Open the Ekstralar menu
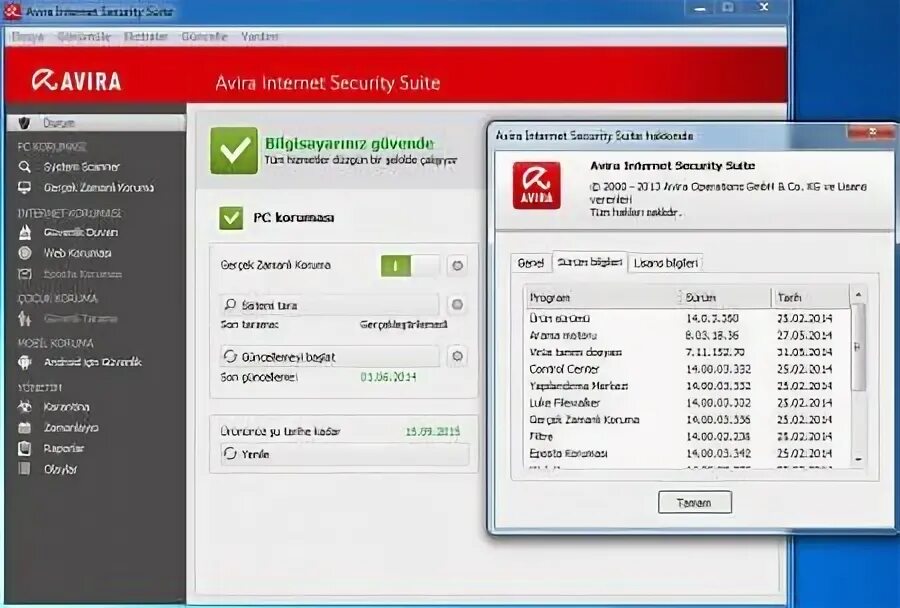 (x=146, y=37)
